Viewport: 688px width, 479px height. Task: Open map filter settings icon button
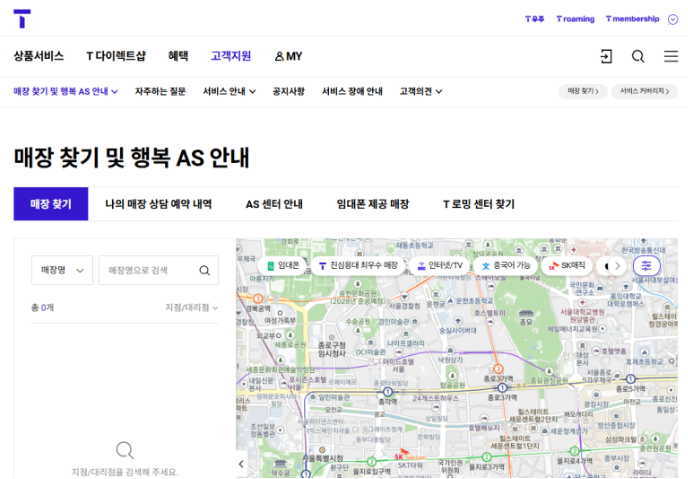point(646,265)
